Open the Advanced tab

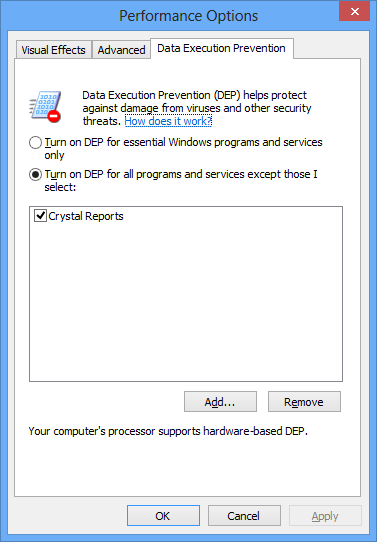(121, 50)
